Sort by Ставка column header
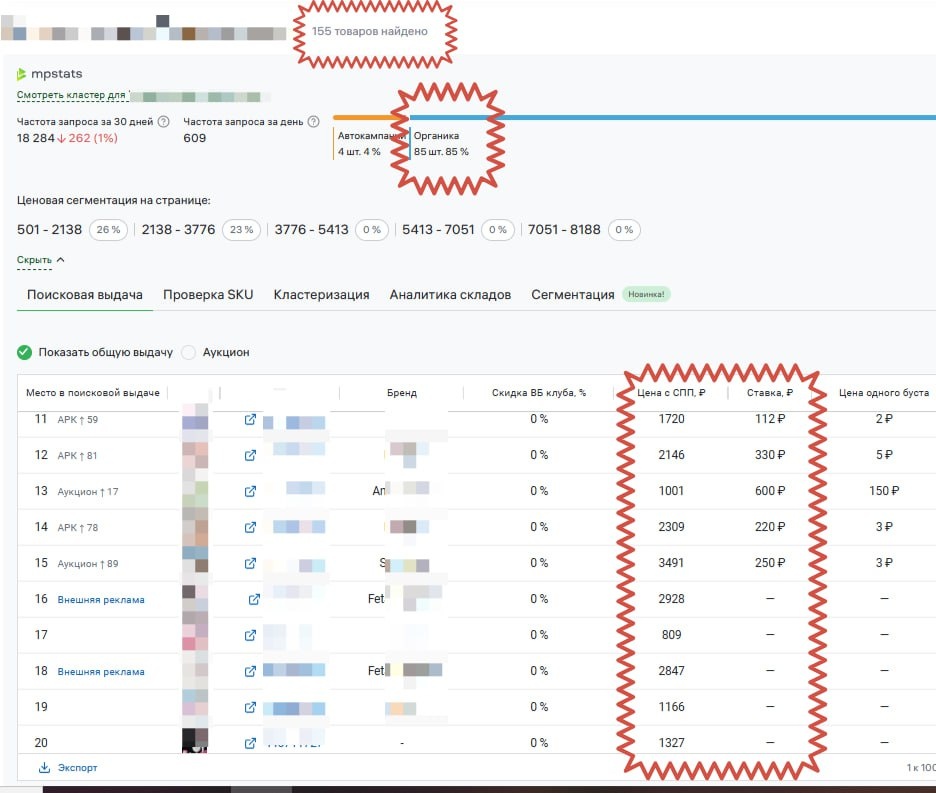The height and width of the screenshot is (793, 936). tap(769, 393)
